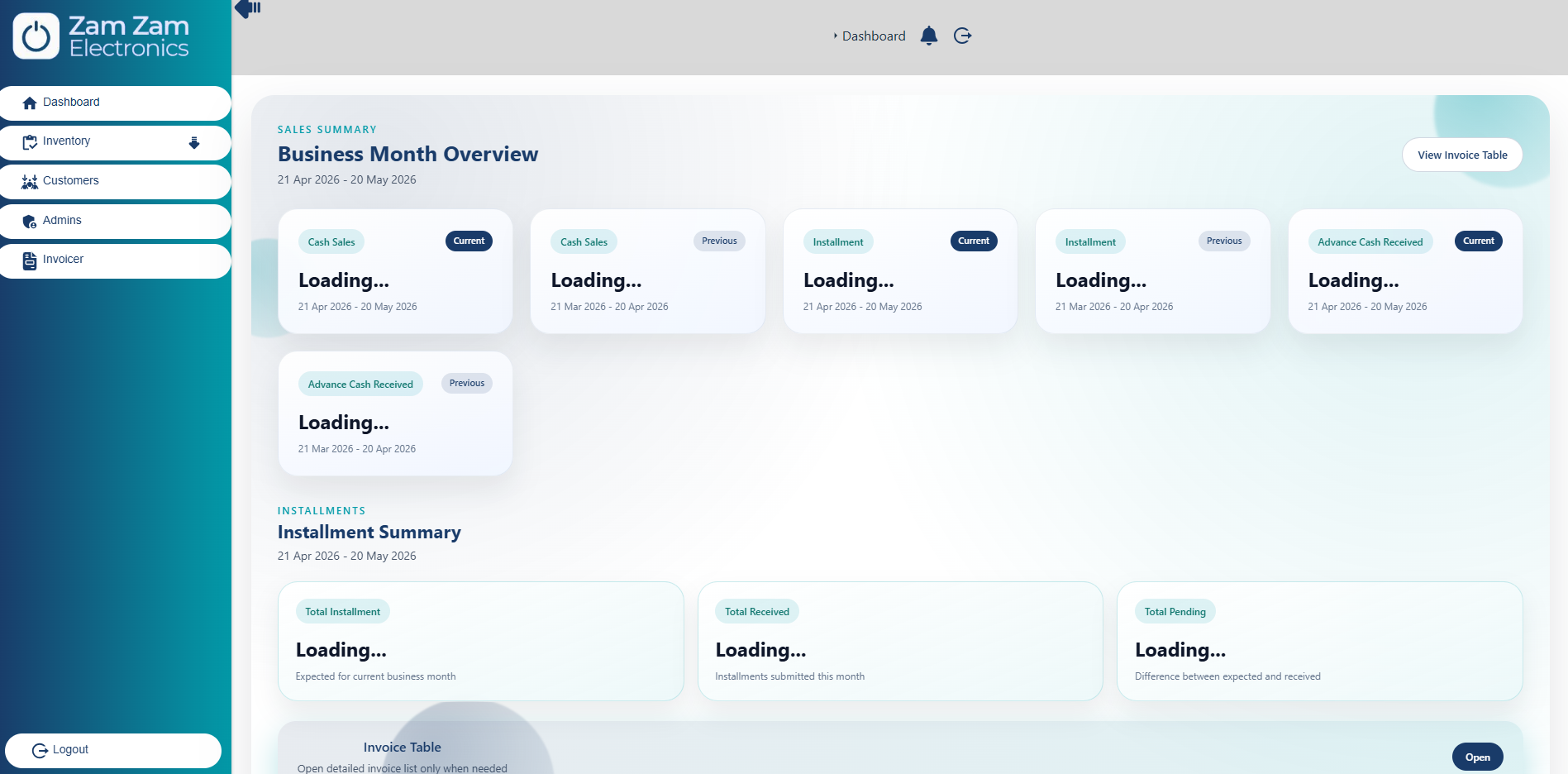Click the Business Month Overview heading
1568x774 pixels.
click(407, 154)
